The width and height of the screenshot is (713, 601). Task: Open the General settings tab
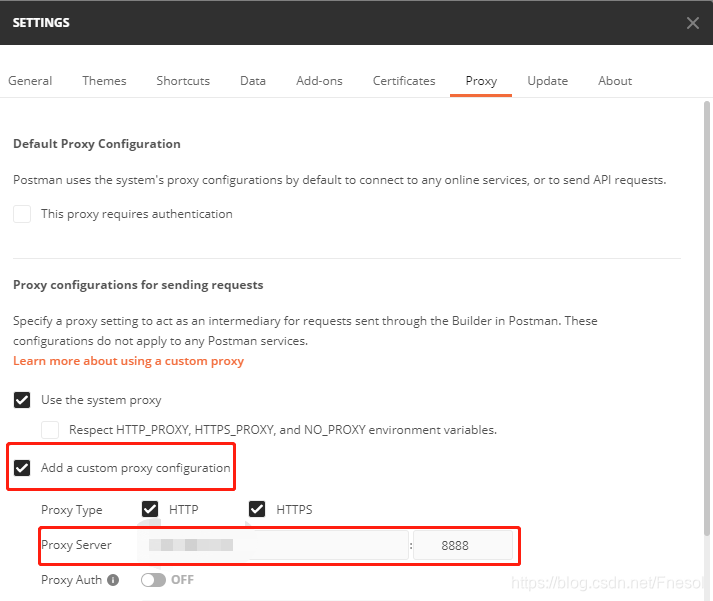[x=30, y=81]
